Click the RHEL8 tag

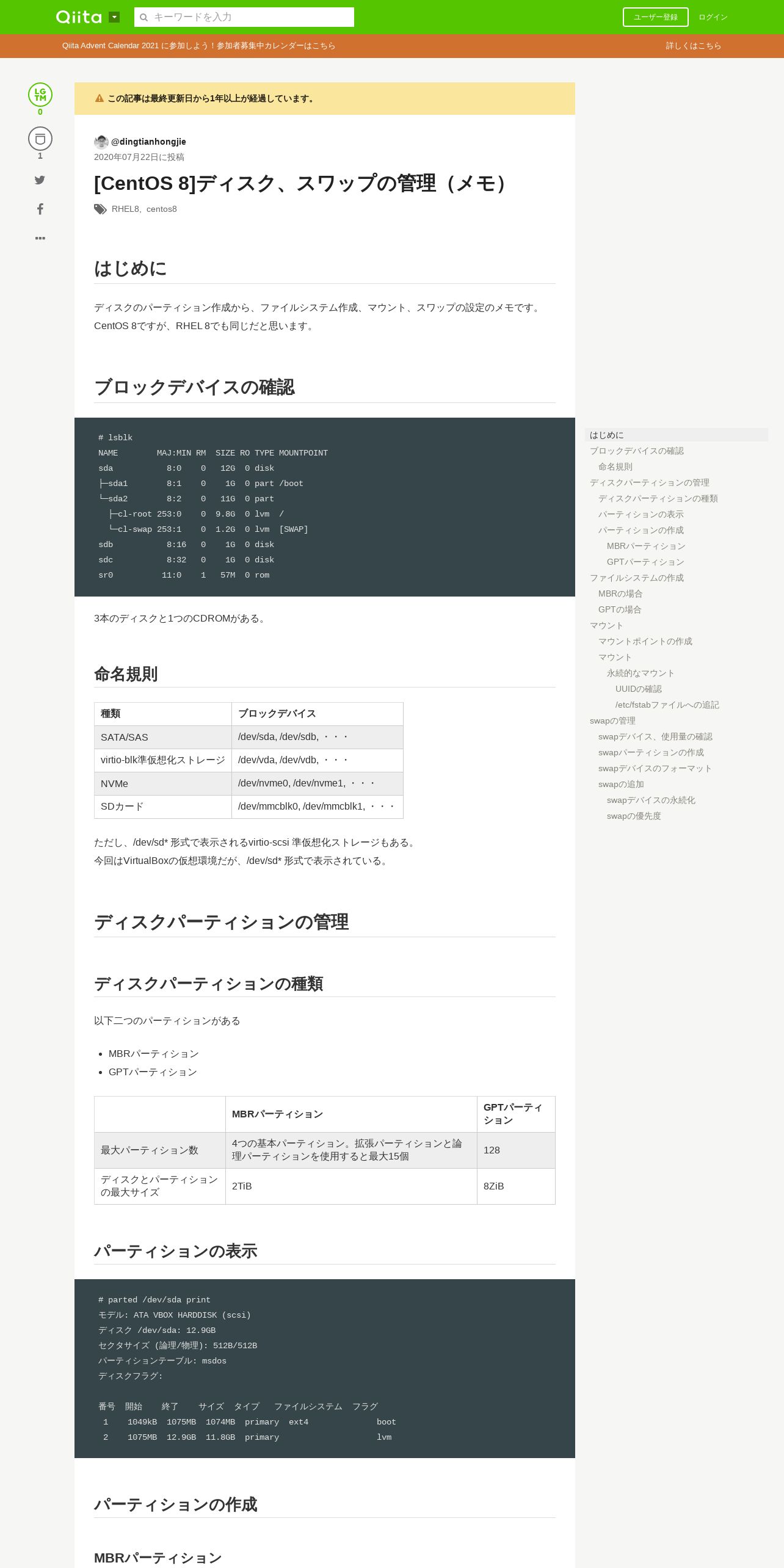point(125,209)
